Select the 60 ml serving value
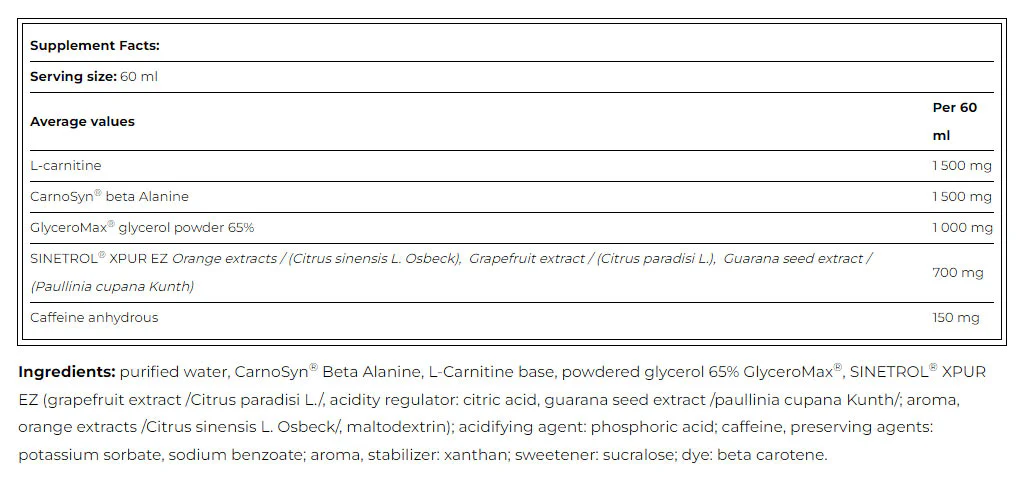 click(139, 76)
